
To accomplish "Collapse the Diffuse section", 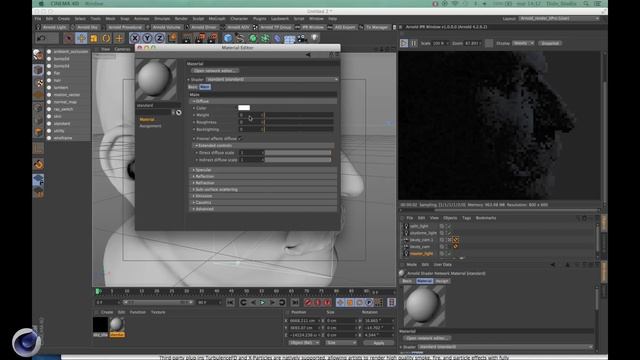I will (263, 101).
